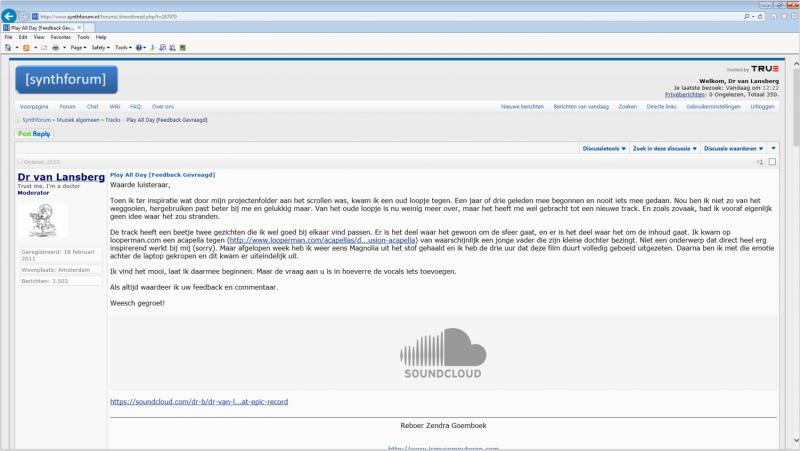800x451 pixels.
Task: Click the browser Back arrow button
Action: (9, 16)
